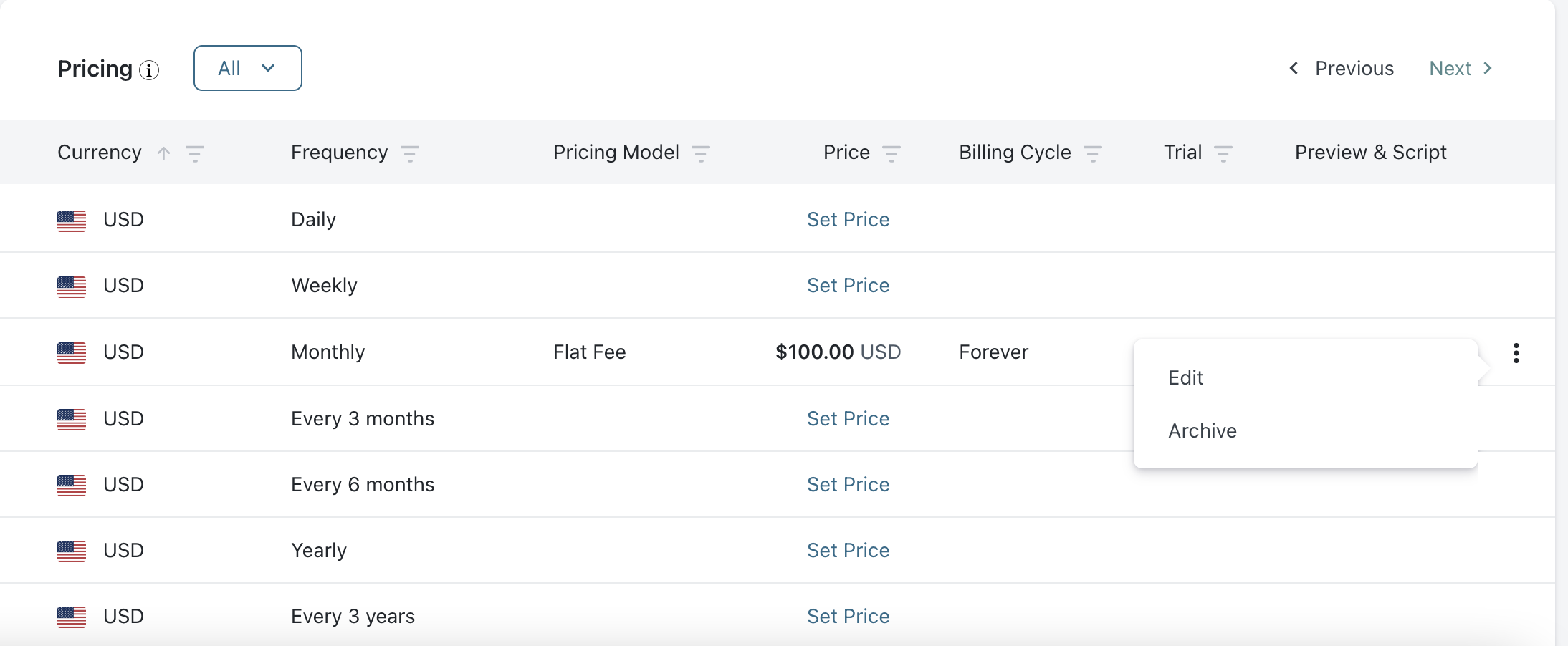The width and height of the screenshot is (1568, 646).
Task: Go to the Next page
Action: [1461, 69]
